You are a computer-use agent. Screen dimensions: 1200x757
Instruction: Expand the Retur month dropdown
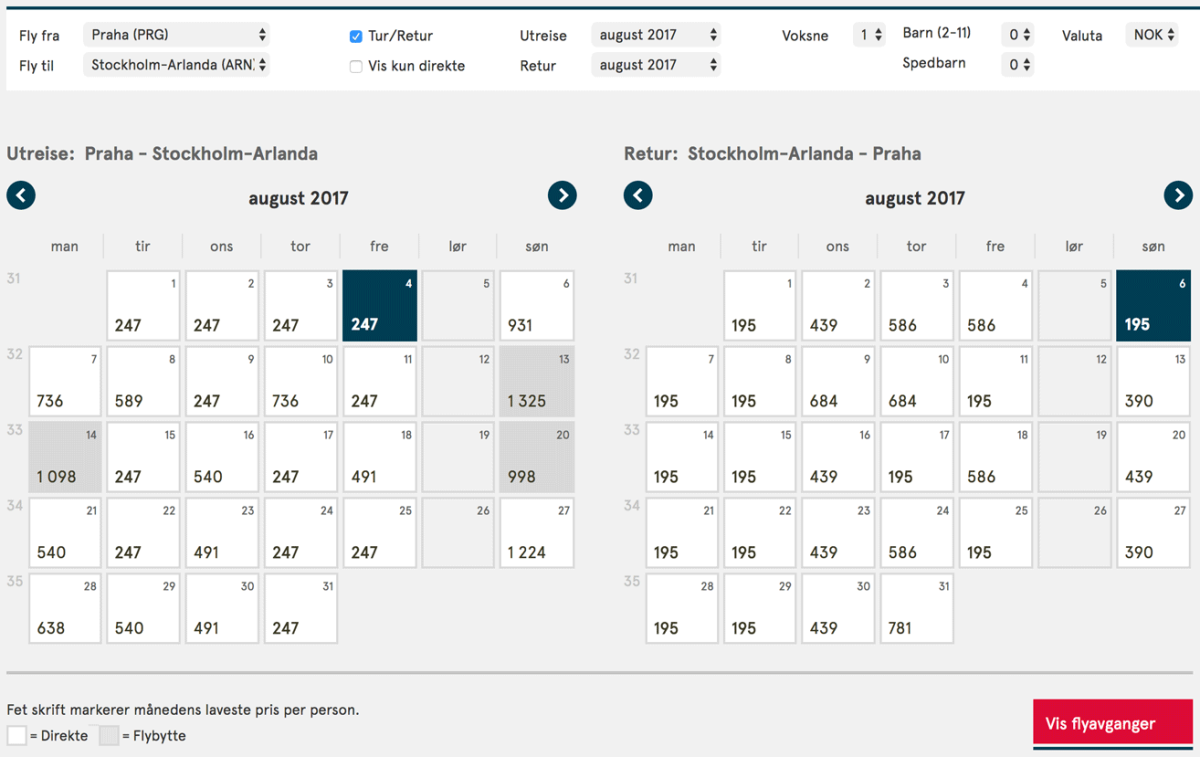[656, 65]
